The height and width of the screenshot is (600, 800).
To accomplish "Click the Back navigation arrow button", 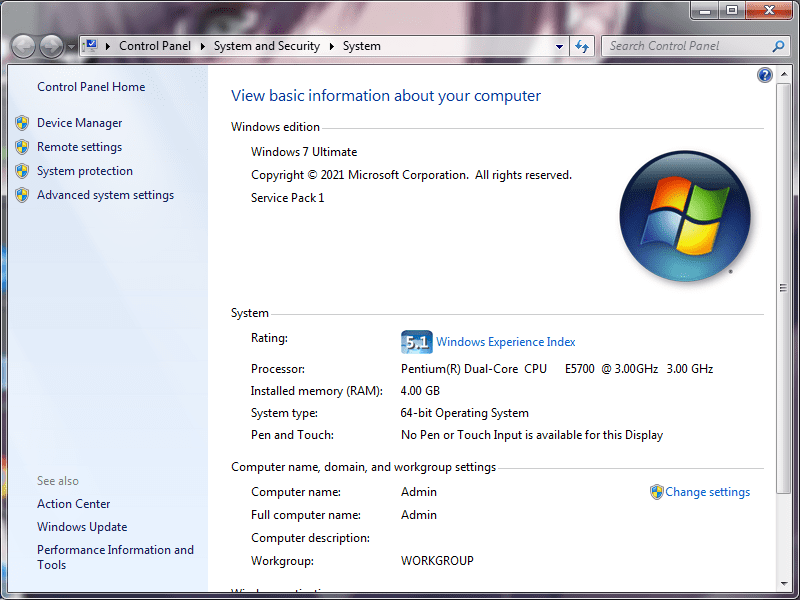I will pos(23,46).
